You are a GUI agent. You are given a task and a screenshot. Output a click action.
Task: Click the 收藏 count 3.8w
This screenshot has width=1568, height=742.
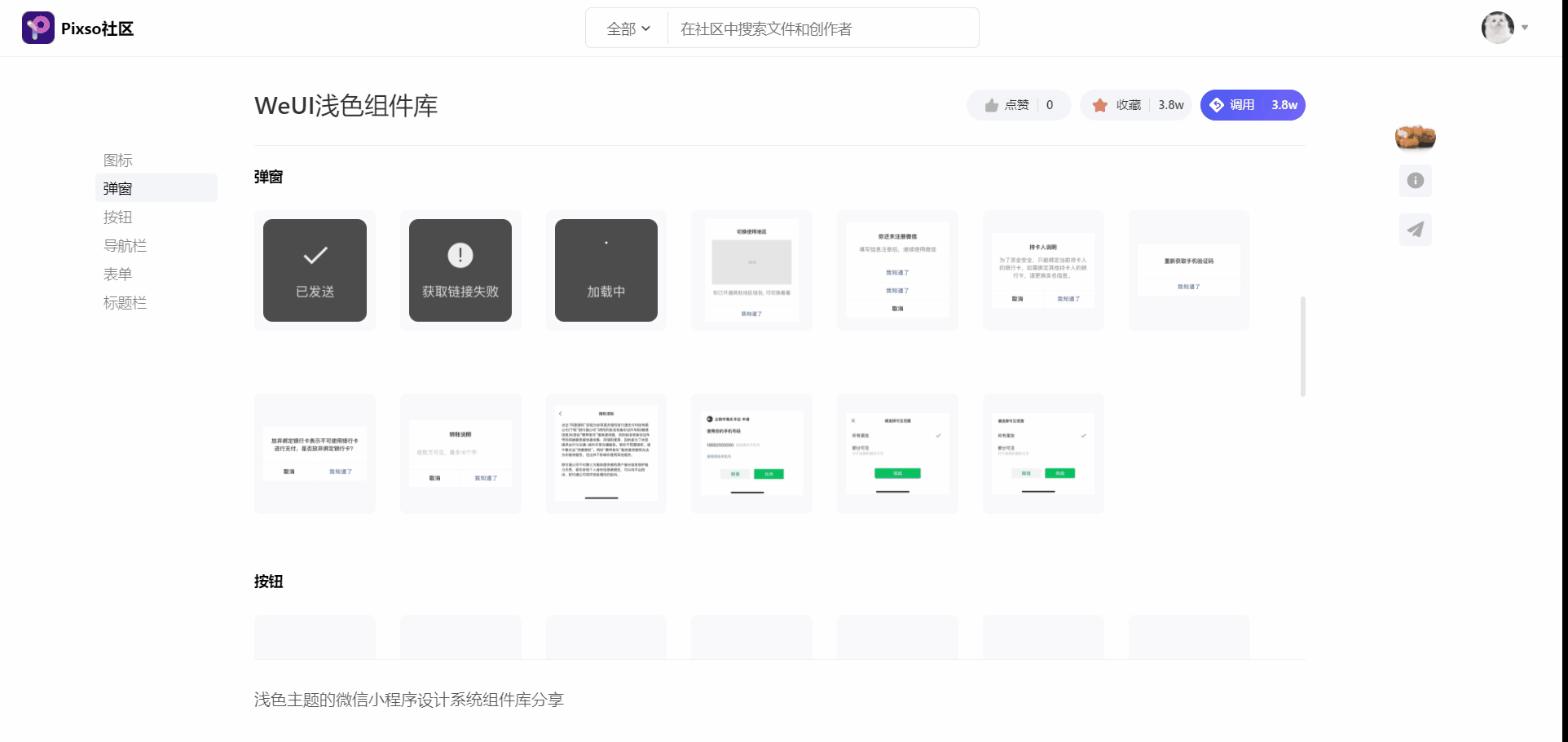[1170, 105]
